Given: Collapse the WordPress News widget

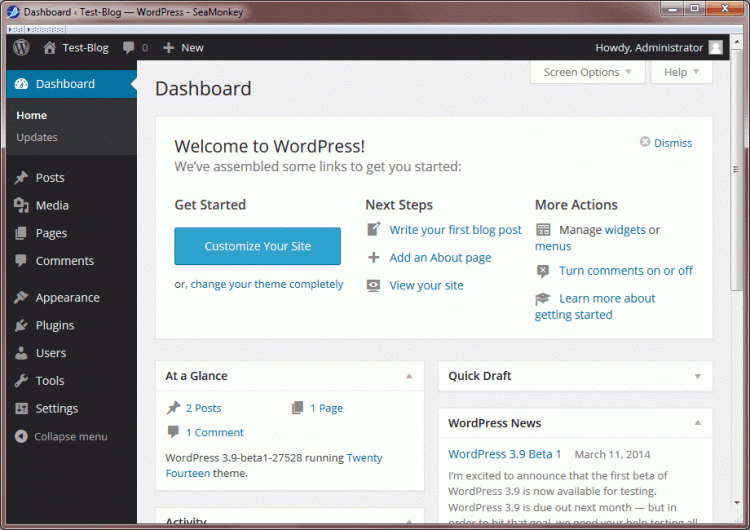Looking at the screenshot, I should click(697, 423).
